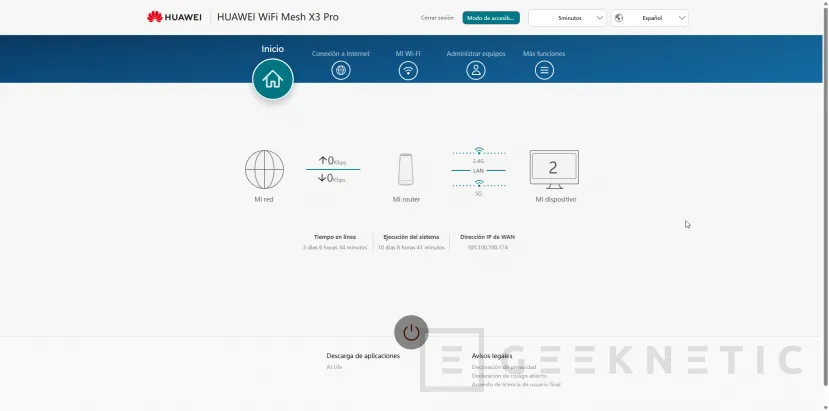This screenshot has height=411, width=829.
Task: Click the Avisos legales heading
Action: click(x=492, y=356)
